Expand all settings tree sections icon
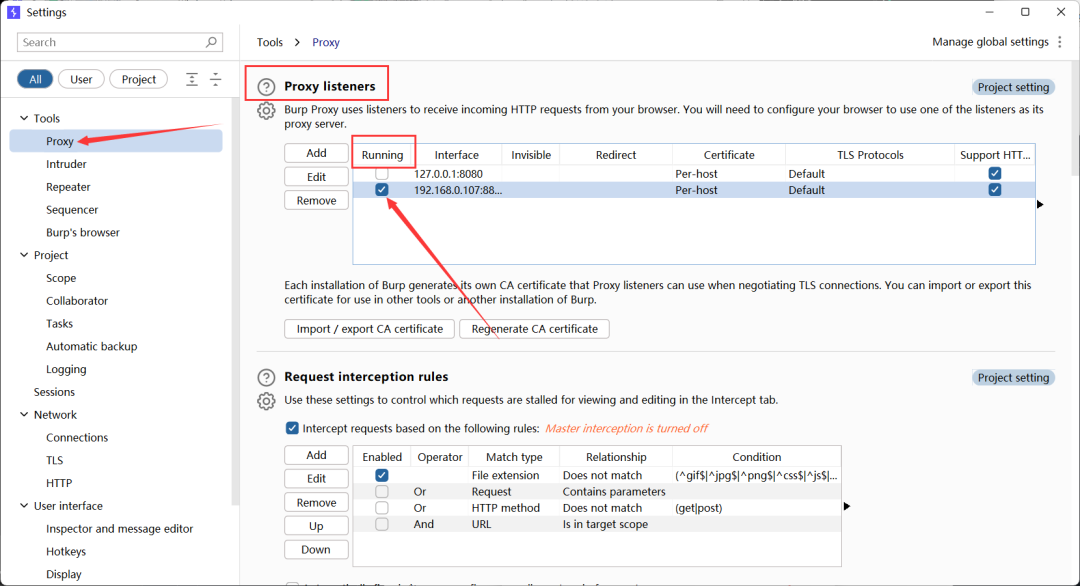 click(x=192, y=80)
